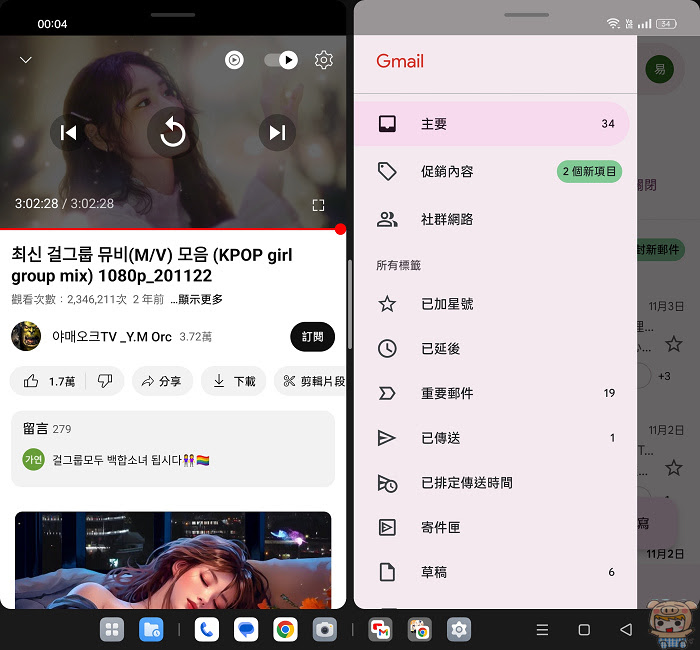Skip to previous video
Viewport: 700px width, 650px height.
68,133
